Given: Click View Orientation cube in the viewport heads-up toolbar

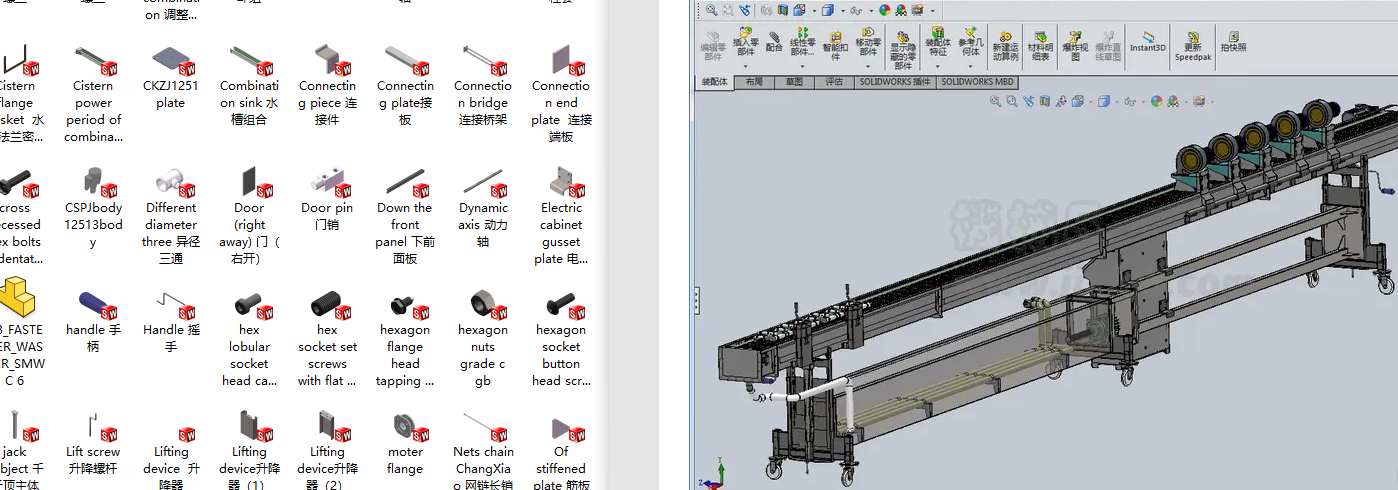Looking at the screenshot, I should 1077,101.
